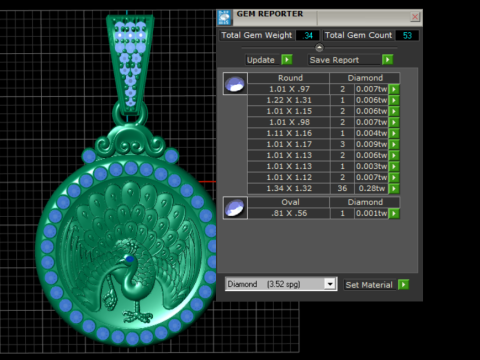Click green arrow for 1.34 X 1.32 row
This screenshot has height=360, width=480.
click(x=394, y=188)
